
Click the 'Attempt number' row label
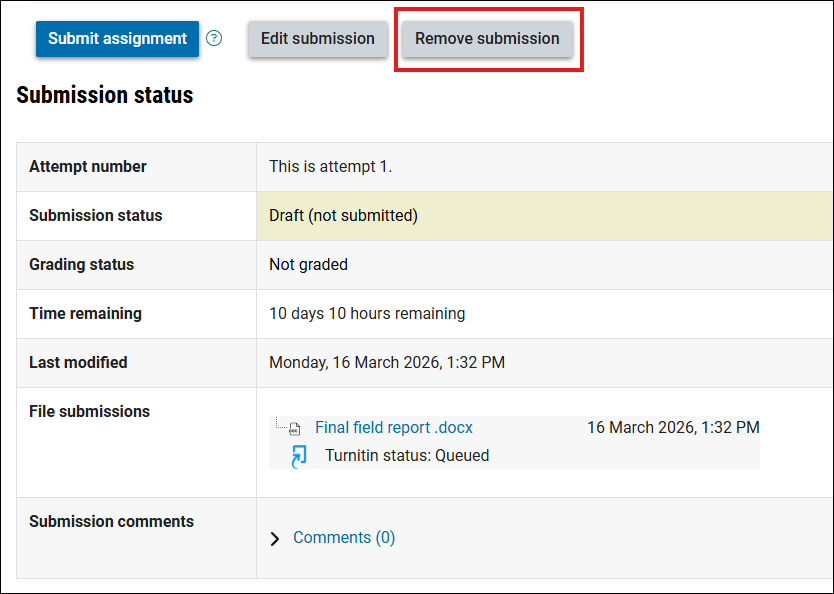(88, 166)
